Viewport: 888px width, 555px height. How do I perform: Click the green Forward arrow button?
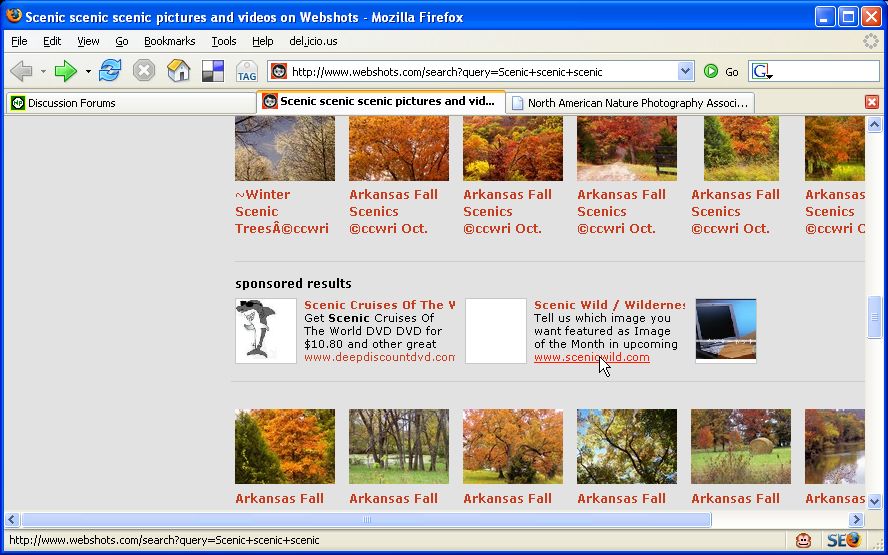click(x=66, y=71)
